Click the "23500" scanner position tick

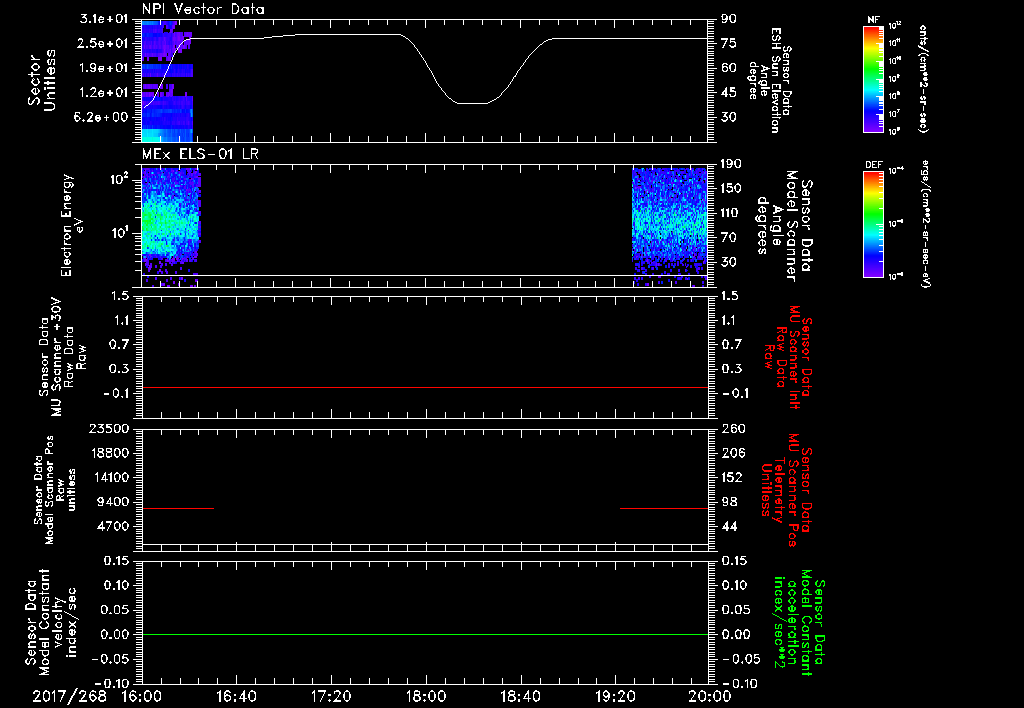point(109,428)
